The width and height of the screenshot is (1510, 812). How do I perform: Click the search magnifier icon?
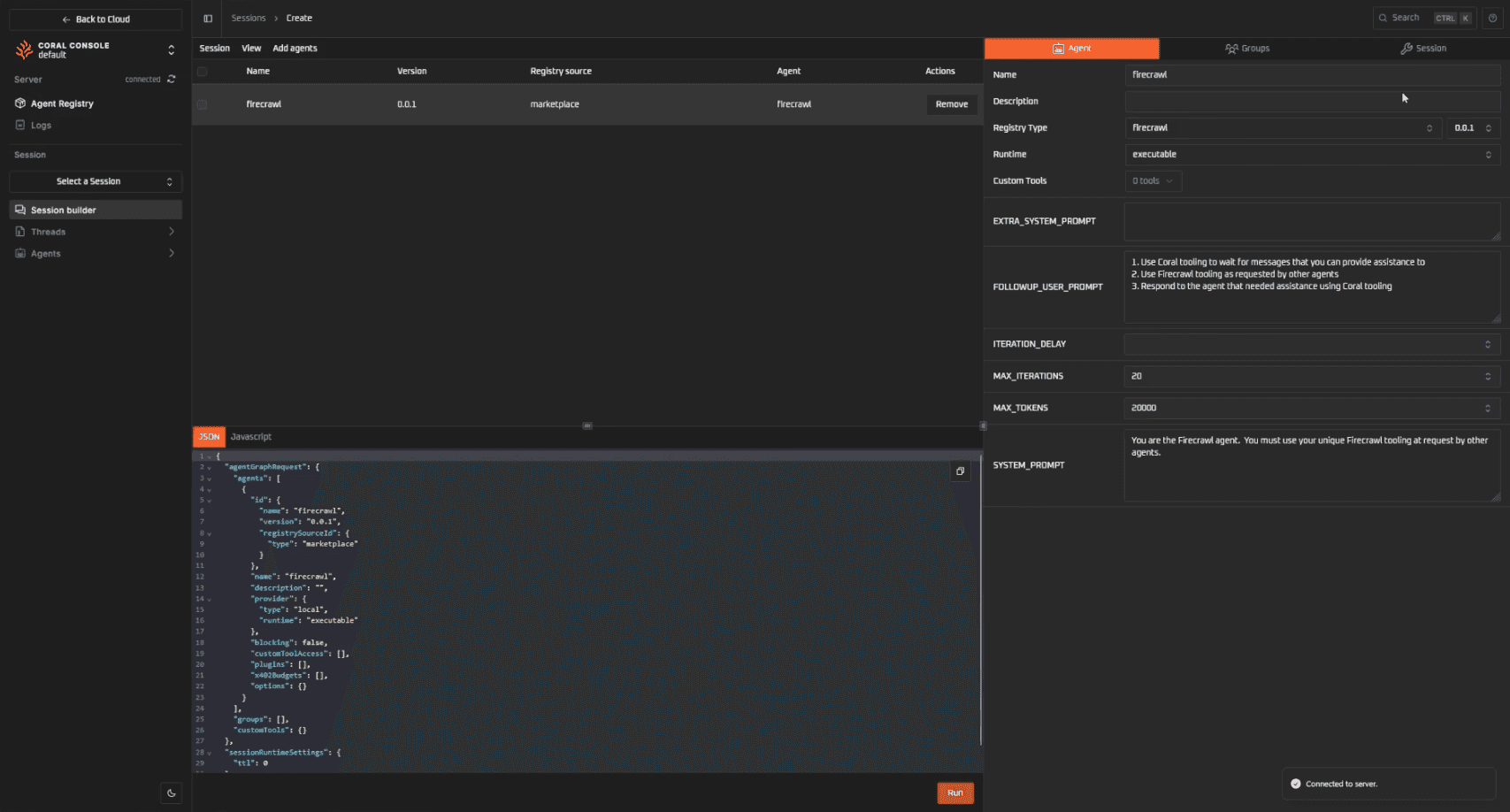click(x=1383, y=18)
